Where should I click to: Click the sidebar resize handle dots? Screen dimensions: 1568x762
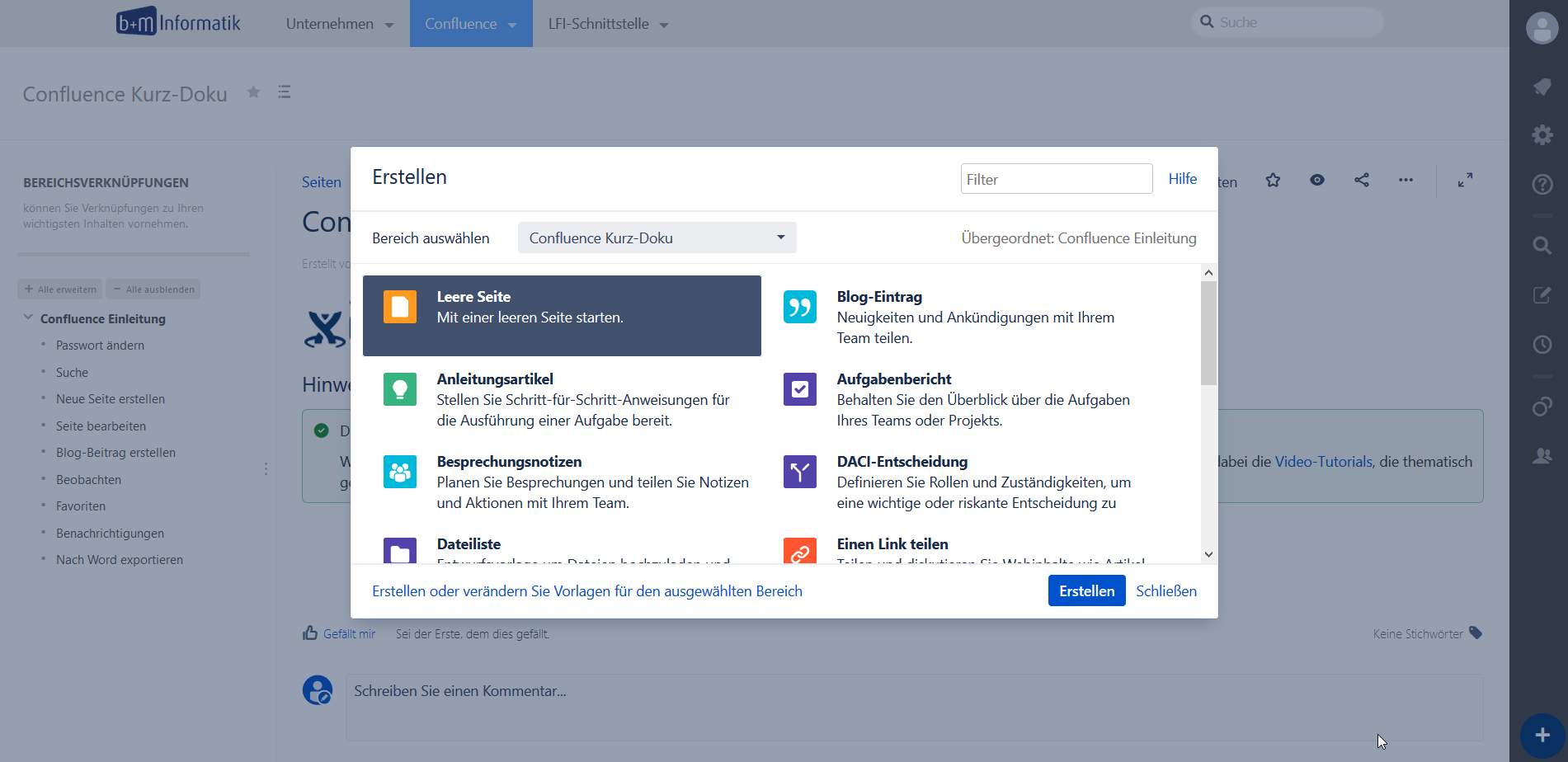click(x=266, y=468)
